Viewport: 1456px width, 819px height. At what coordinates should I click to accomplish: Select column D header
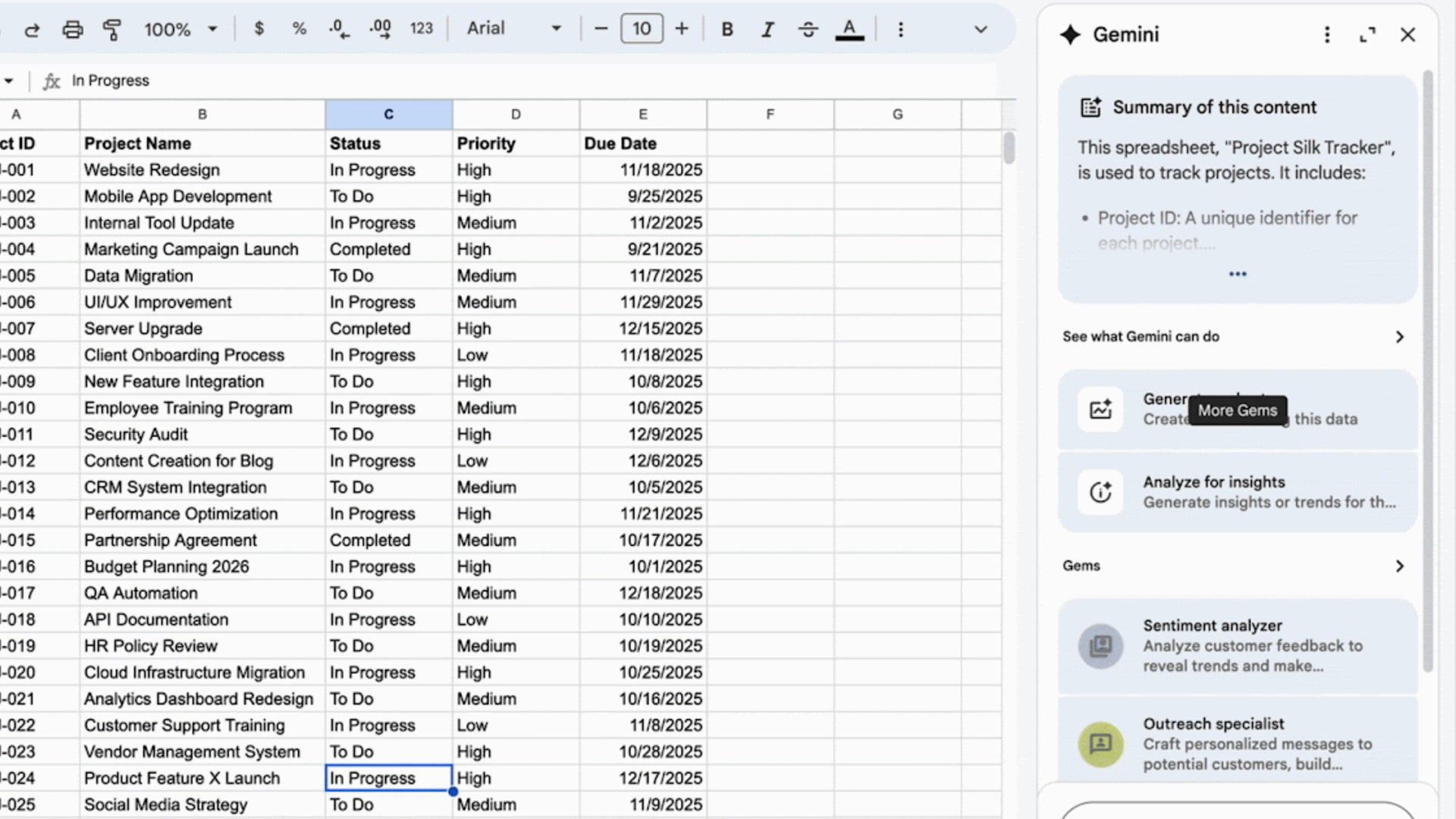point(516,115)
